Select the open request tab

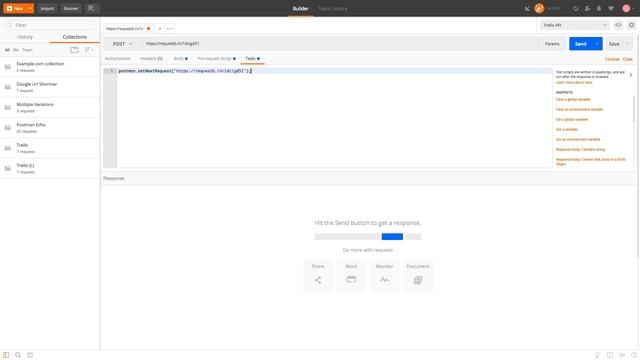[128, 29]
